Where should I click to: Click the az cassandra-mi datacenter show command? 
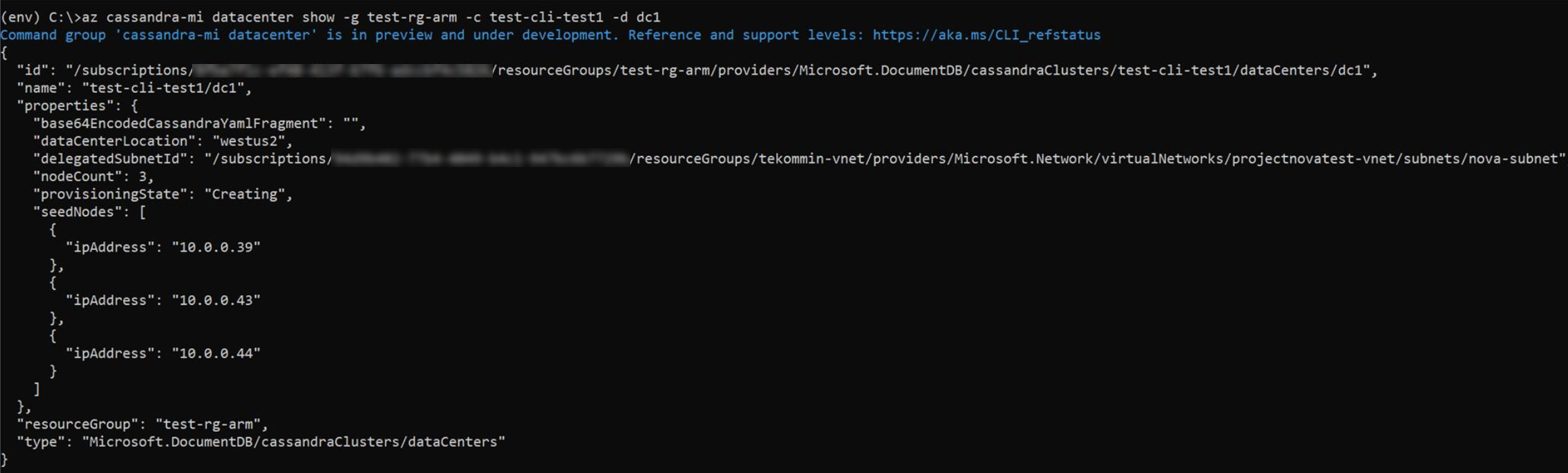tap(371, 17)
